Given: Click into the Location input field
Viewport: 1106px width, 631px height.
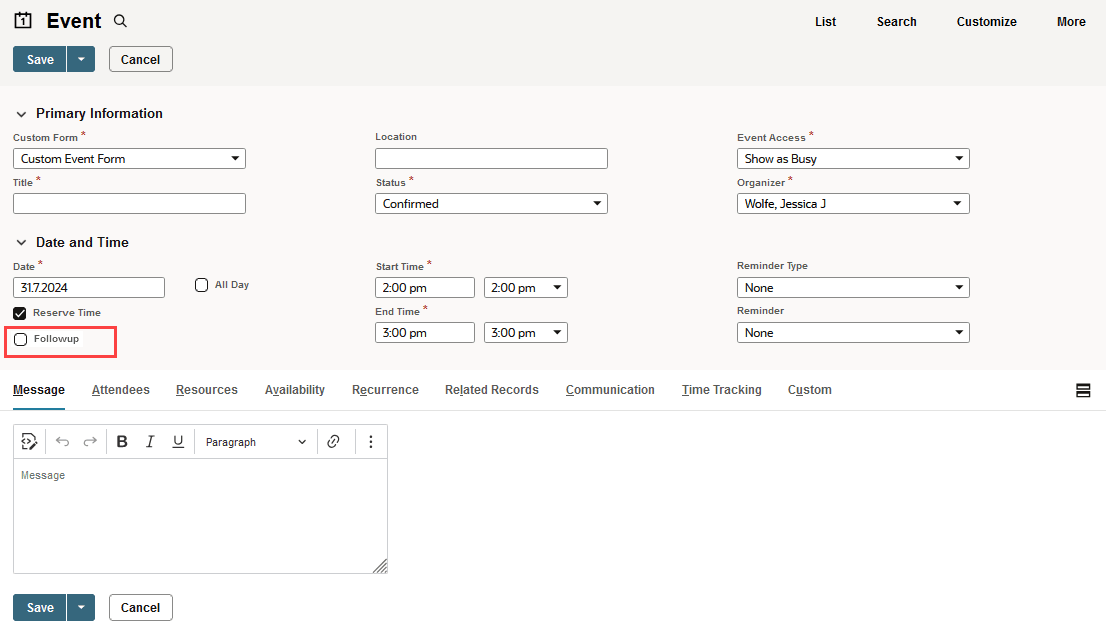Looking at the screenshot, I should pyautogui.click(x=491, y=159).
